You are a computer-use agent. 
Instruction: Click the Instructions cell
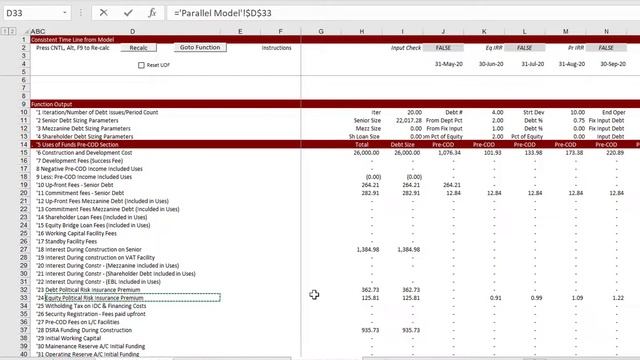276,48
